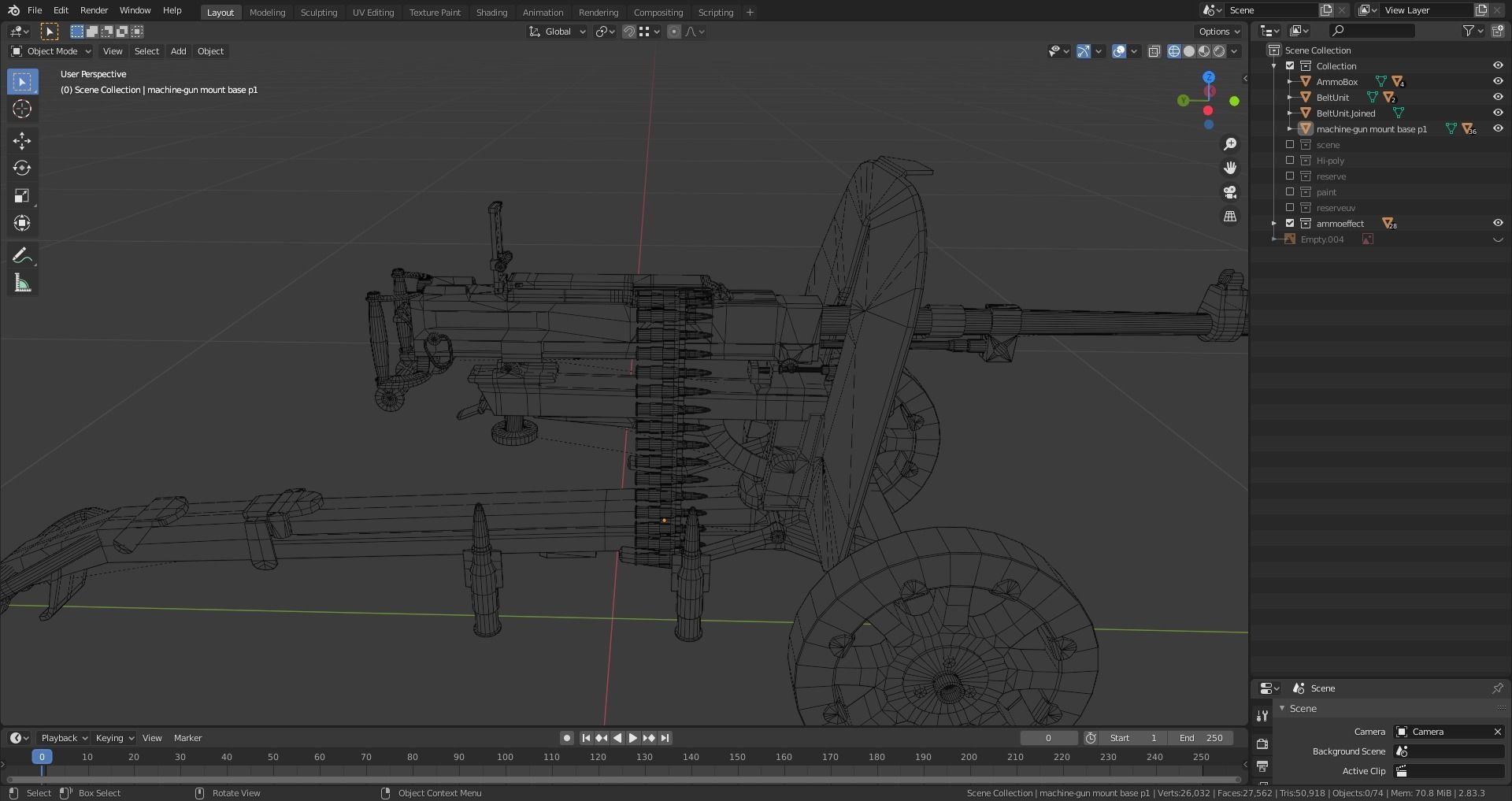Open the File menu
The height and width of the screenshot is (801, 1512).
pos(35,10)
